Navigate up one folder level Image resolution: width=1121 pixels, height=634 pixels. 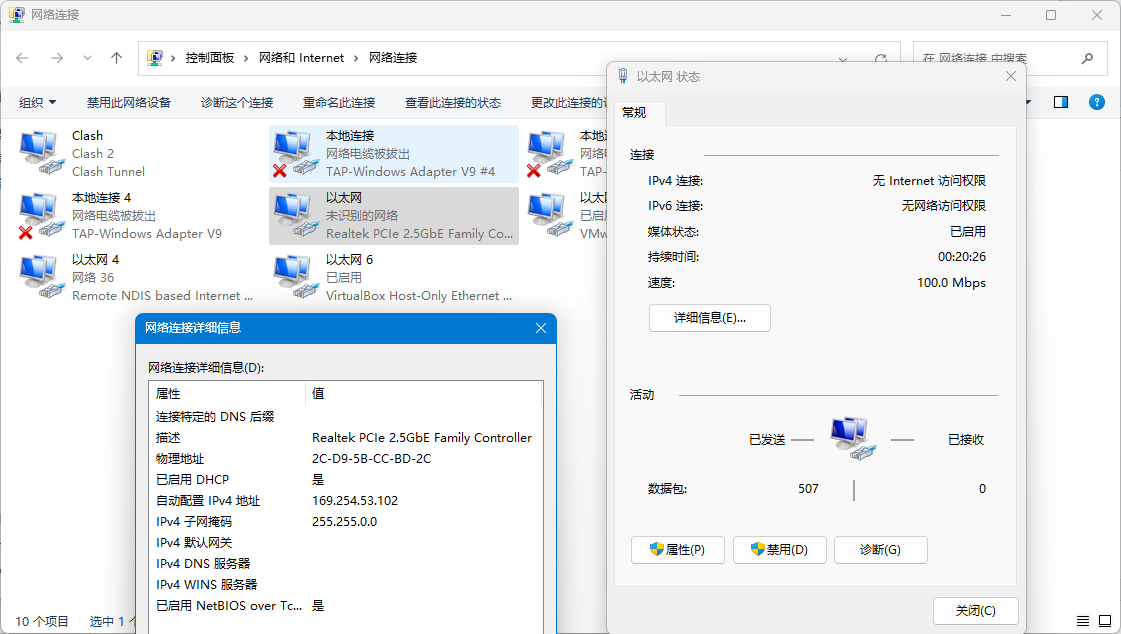[116, 58]
